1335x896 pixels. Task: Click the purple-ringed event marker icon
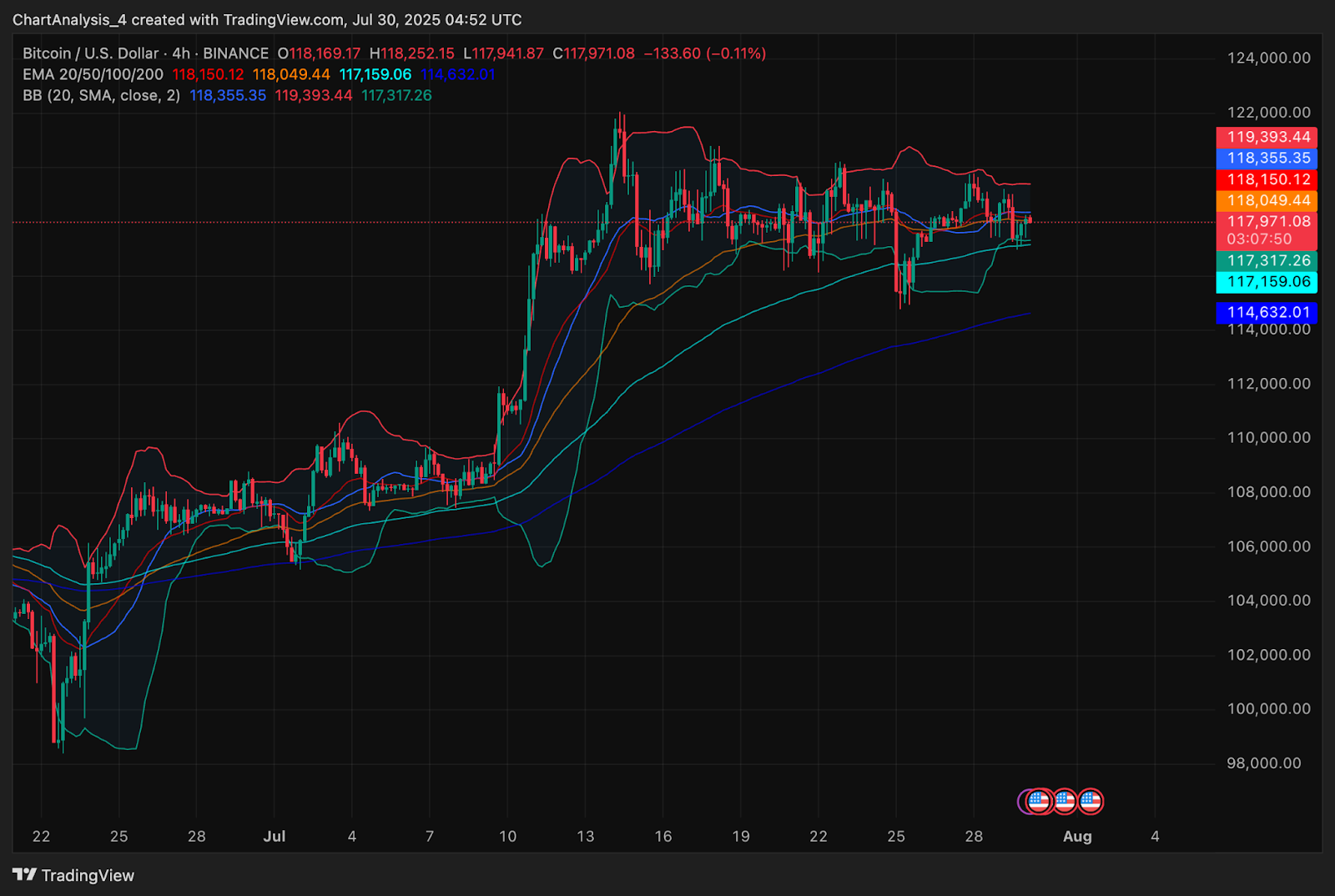pos(1026,802)
